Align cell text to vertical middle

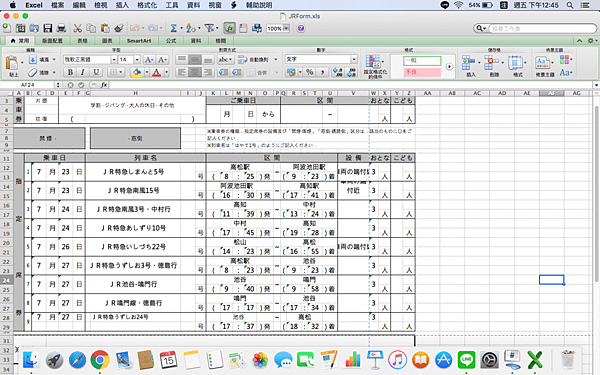[x=195, y=59]
